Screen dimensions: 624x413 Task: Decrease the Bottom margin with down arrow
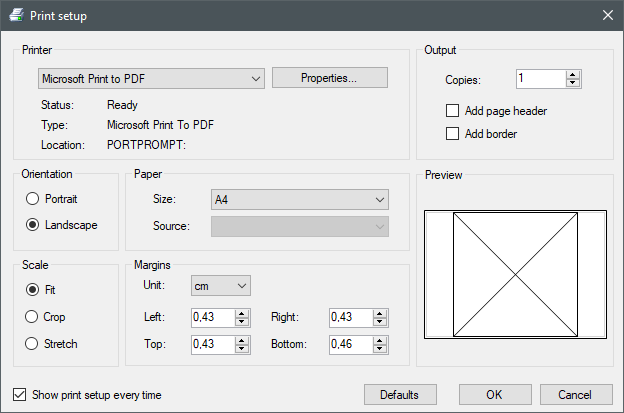click(378, 348)
